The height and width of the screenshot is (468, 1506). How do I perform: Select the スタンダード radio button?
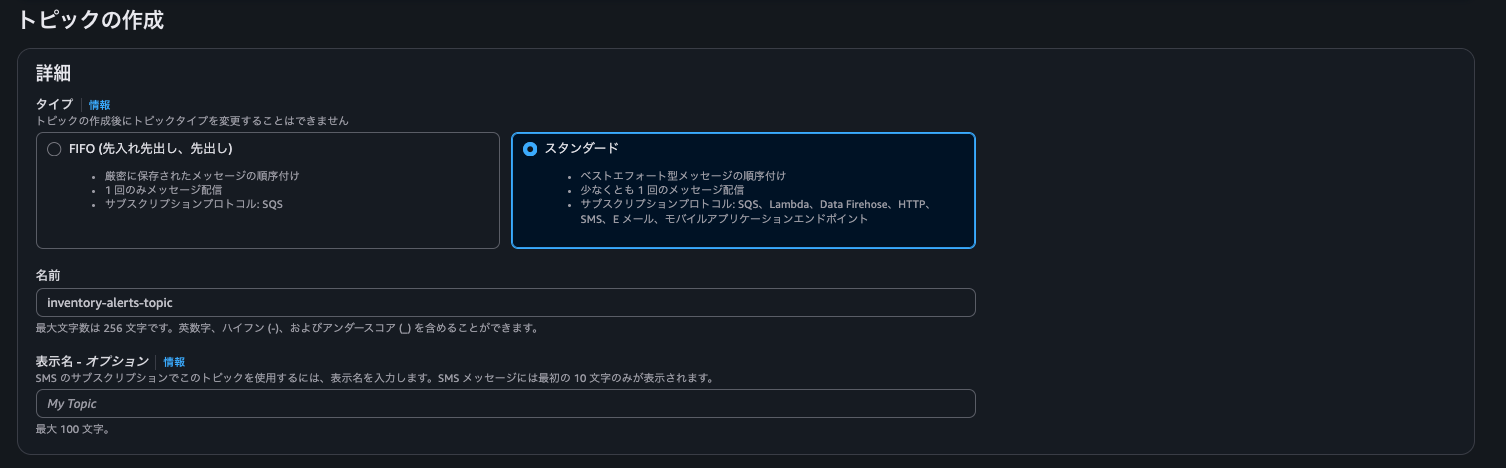[x=530, y=149]
